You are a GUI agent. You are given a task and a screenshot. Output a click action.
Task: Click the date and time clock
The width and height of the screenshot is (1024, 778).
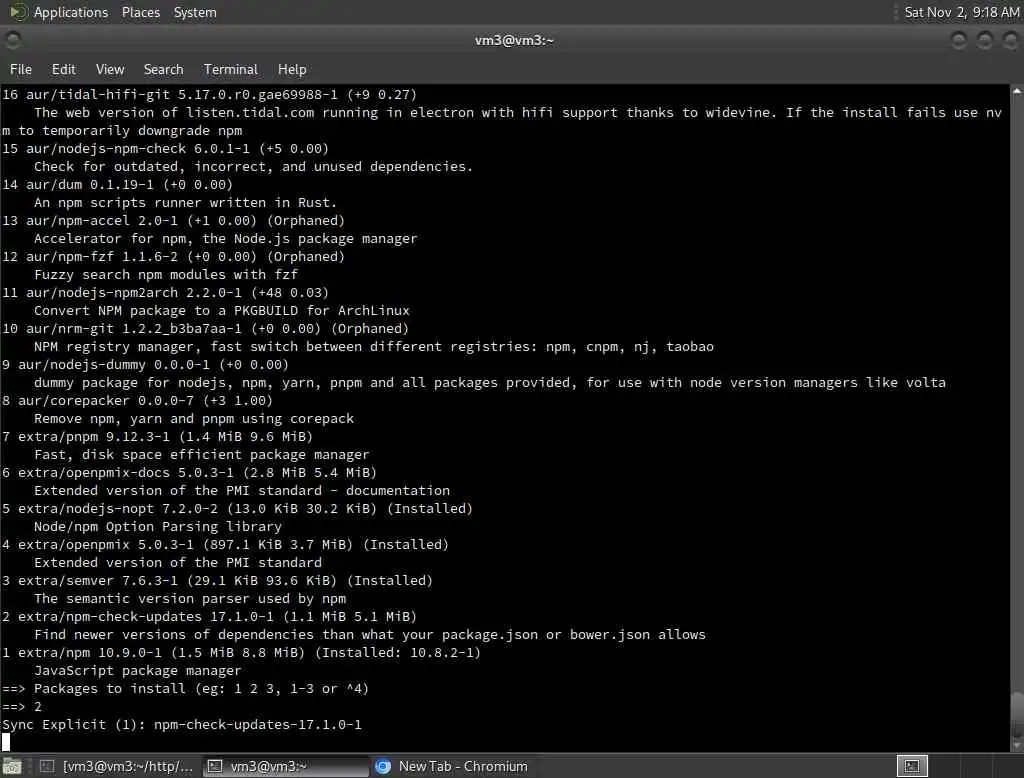[x=961, y=12]
